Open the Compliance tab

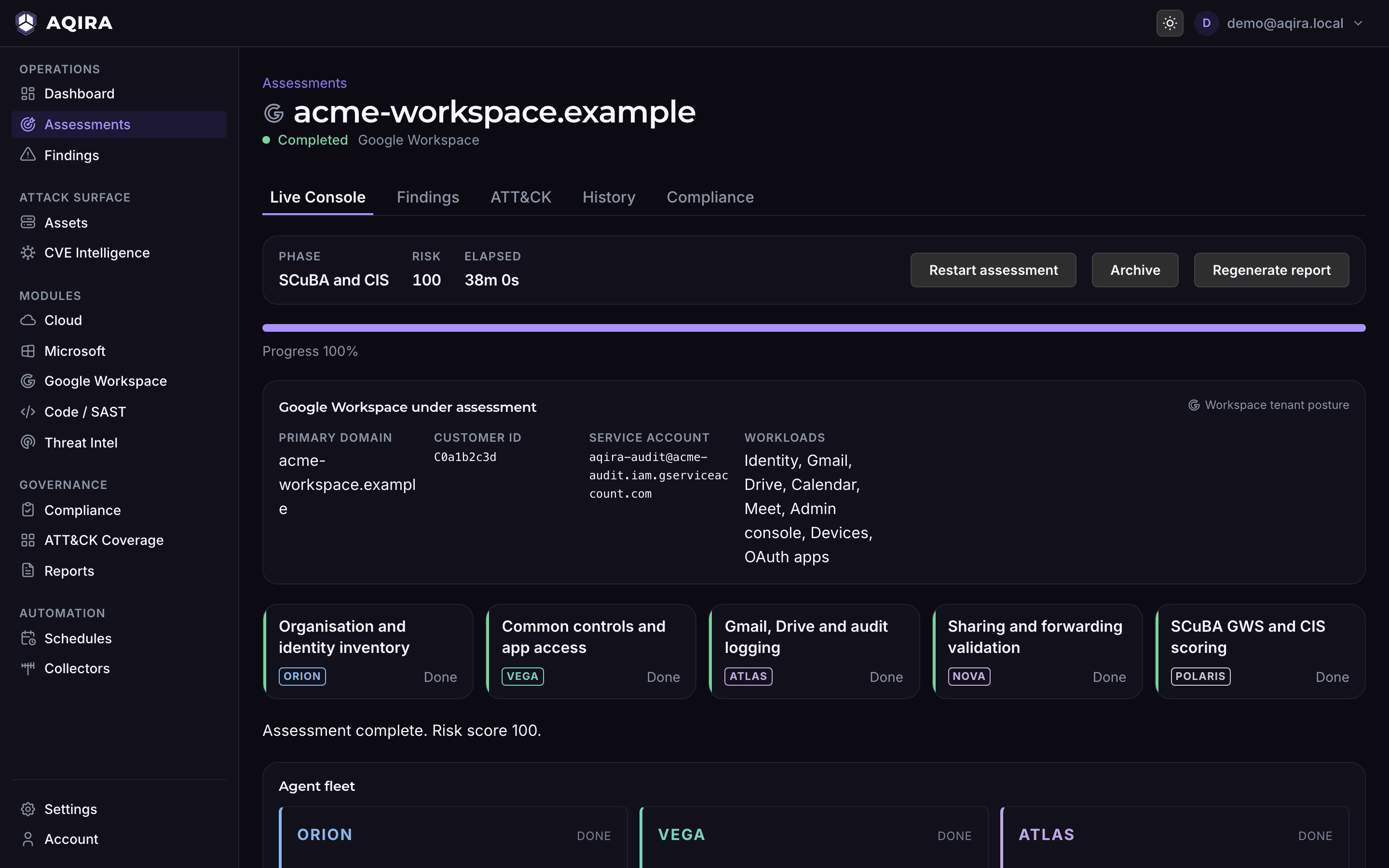(710, 197)
